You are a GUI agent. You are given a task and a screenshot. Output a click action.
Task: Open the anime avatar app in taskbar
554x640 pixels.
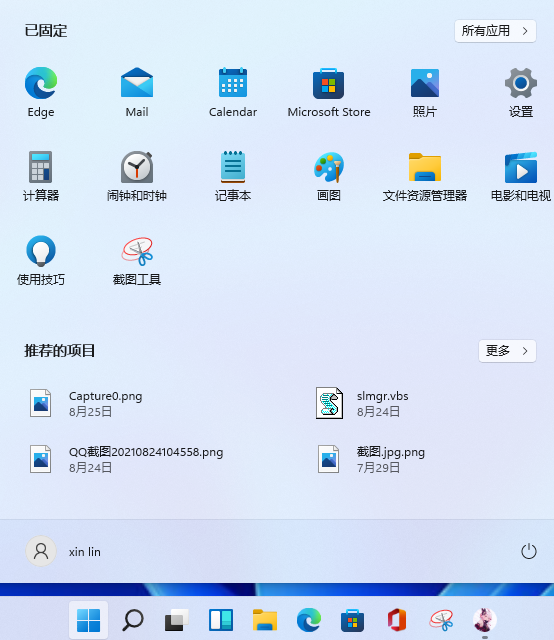tap(485, 620)
